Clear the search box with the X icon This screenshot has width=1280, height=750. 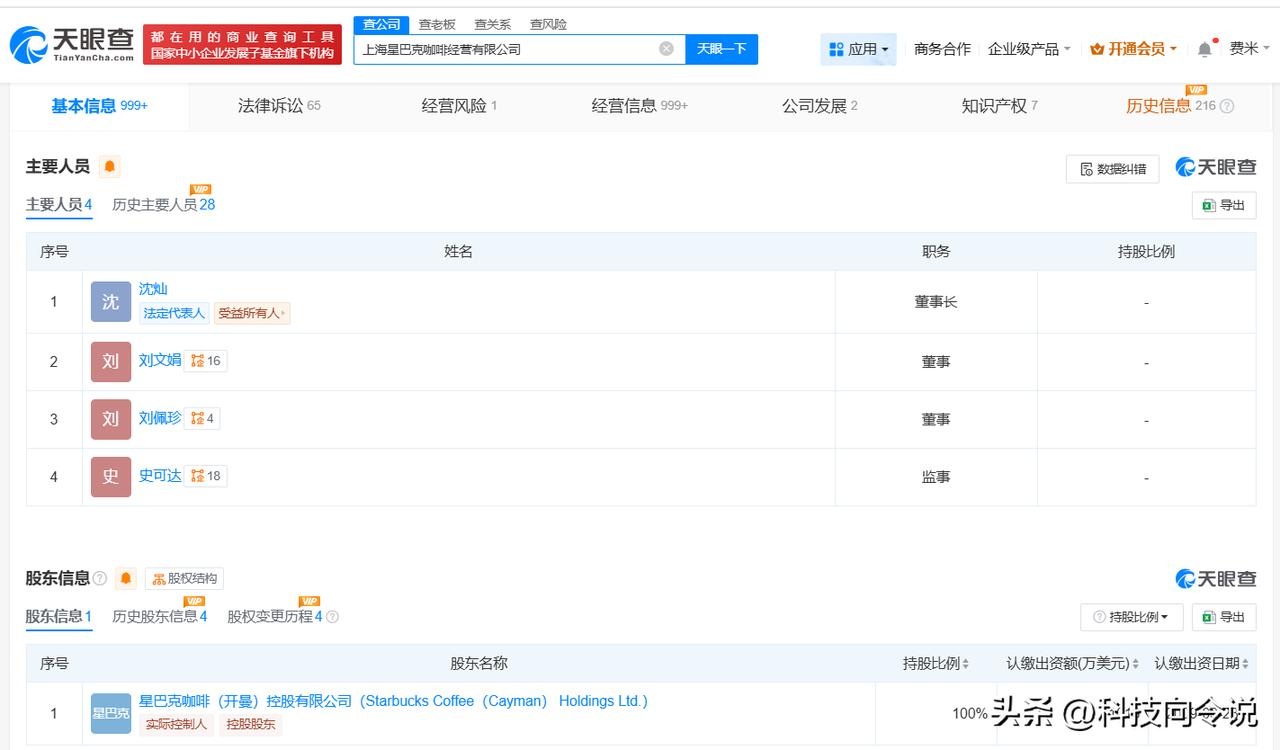pyautogui.click(x=666, y=49)
